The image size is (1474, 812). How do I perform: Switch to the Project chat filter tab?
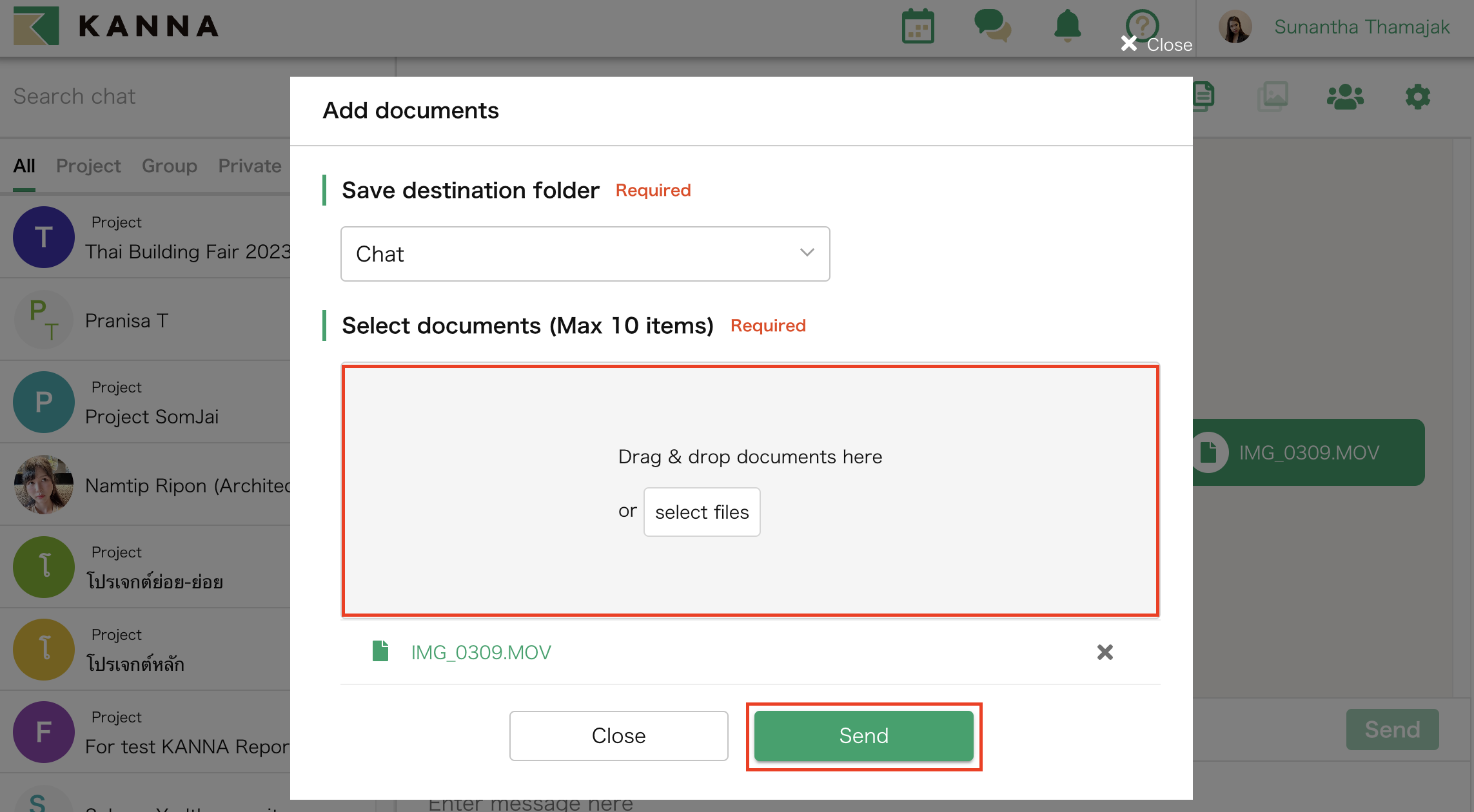88,166
